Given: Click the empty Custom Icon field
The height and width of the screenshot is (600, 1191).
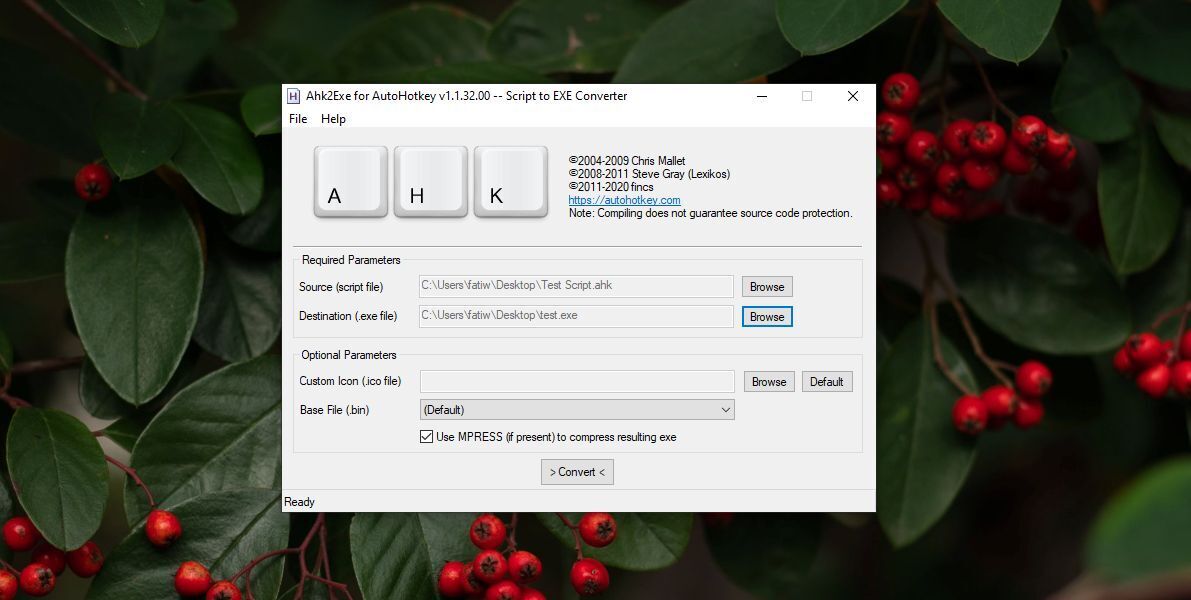Looking at the screenshot, I should click(577, 381).
